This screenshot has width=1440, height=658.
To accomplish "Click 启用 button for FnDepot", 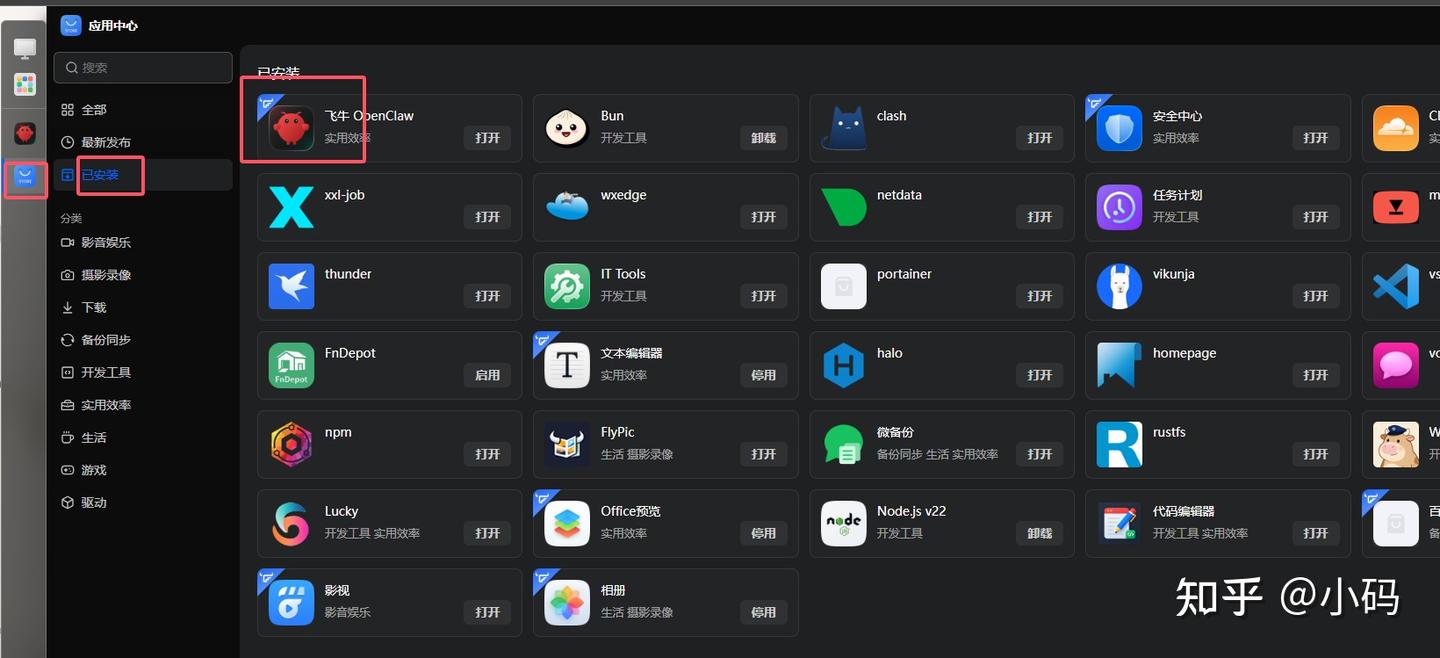I will coord(488,375).
